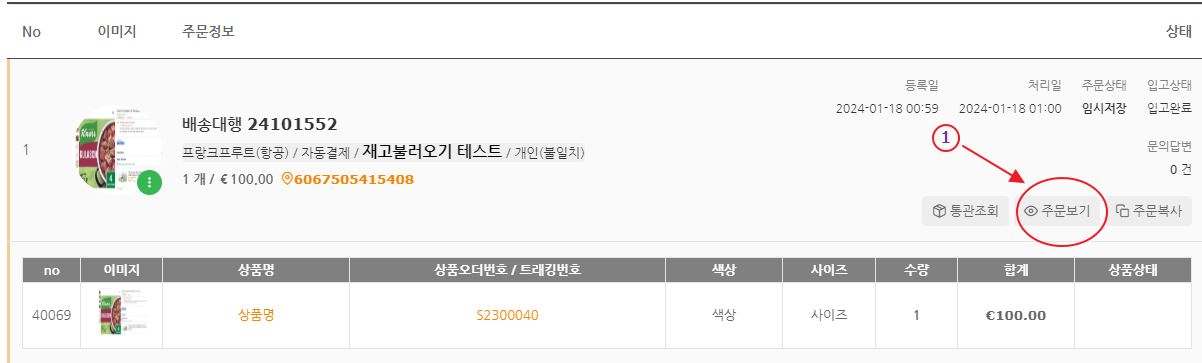Open the 상품명 product link

(256, 315)
